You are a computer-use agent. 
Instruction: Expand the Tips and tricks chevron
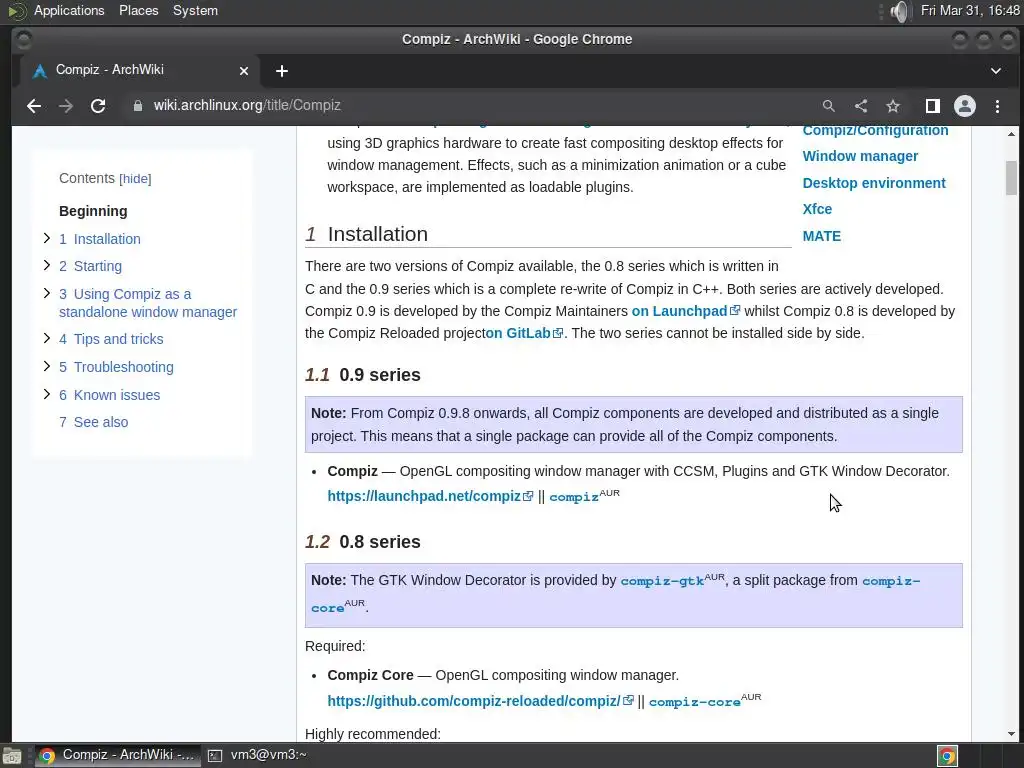[x=46, y=338]
